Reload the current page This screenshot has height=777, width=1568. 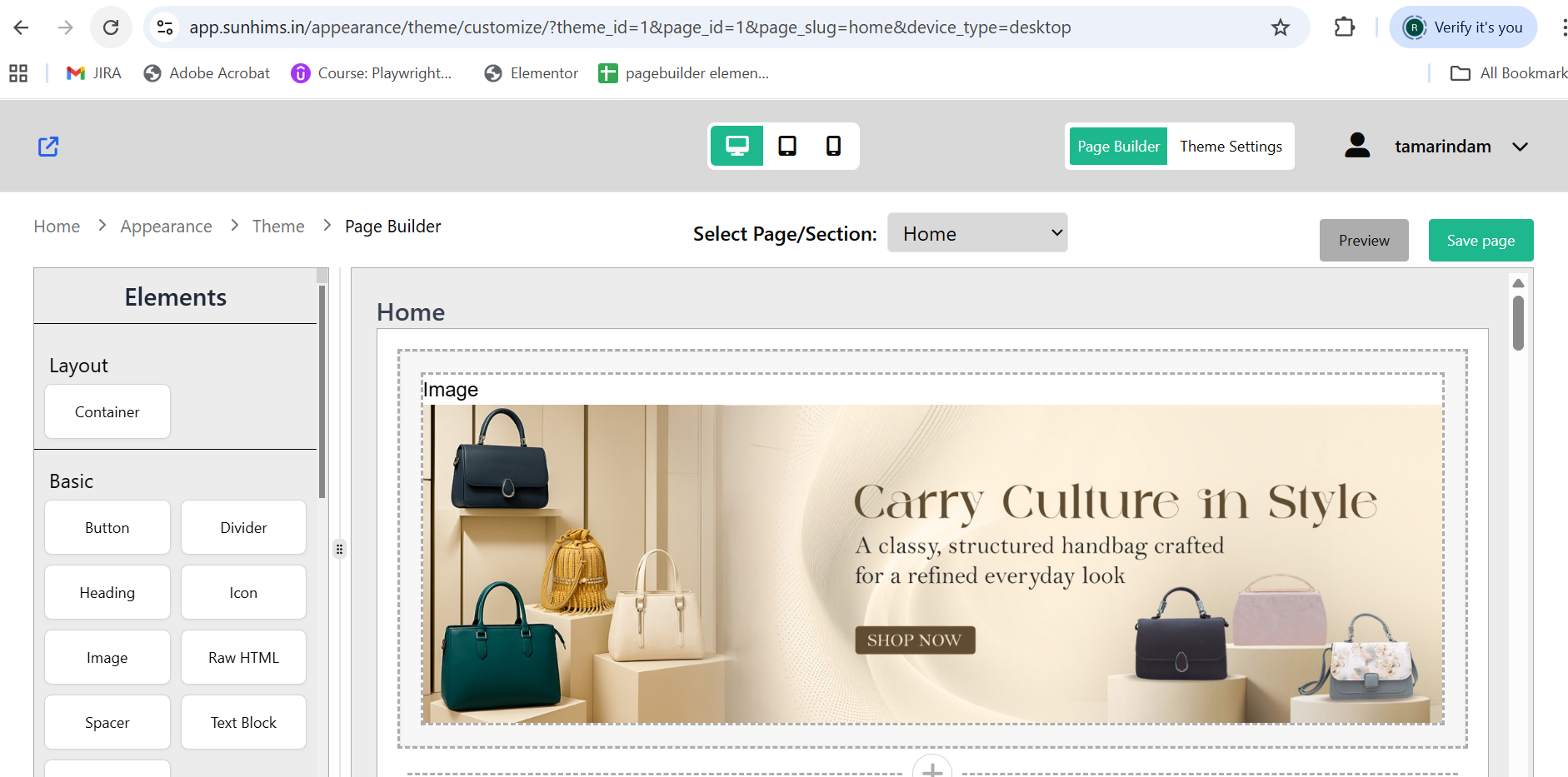coord(111,27)
